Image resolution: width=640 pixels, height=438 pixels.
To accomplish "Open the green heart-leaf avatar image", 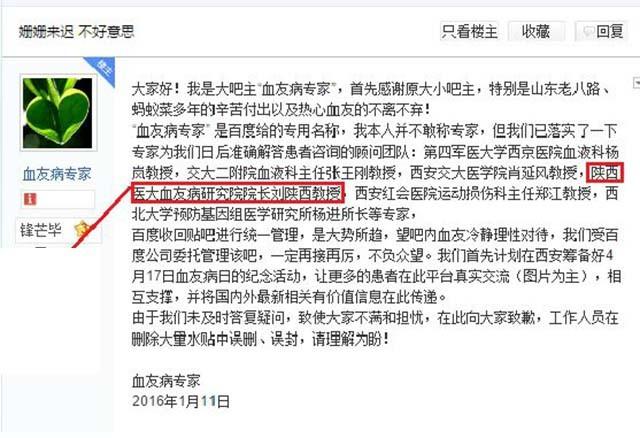I will [x=58, y=113].
